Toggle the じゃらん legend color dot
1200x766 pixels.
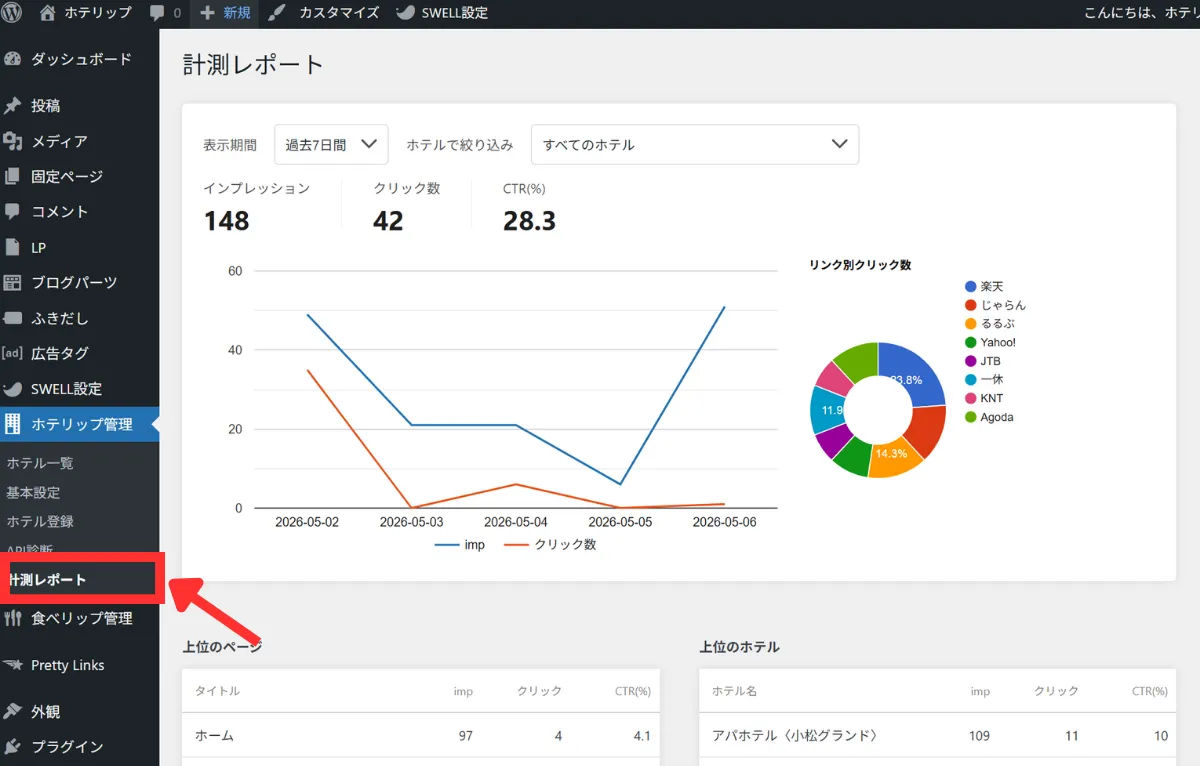pyautogui.click(x=970, y=305)
